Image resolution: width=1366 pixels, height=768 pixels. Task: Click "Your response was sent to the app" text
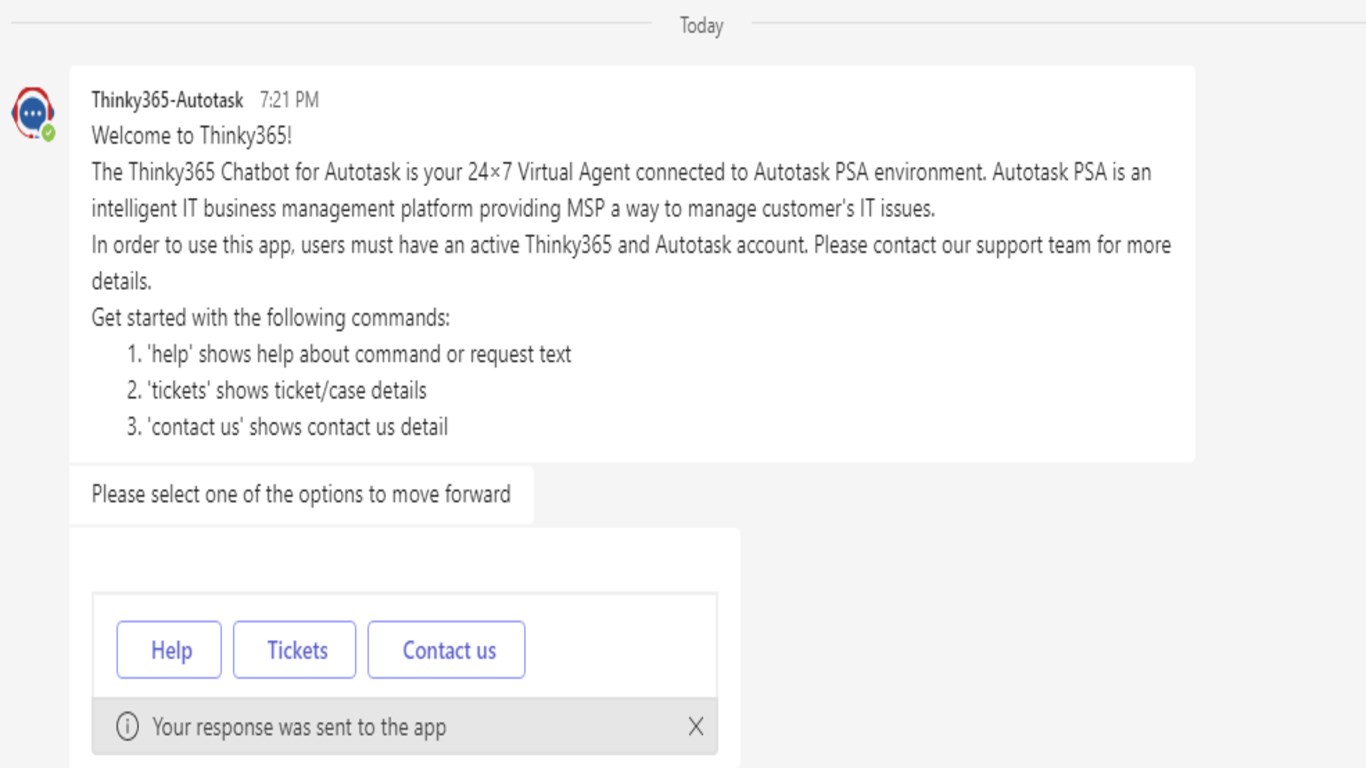[x=299, y=727]
